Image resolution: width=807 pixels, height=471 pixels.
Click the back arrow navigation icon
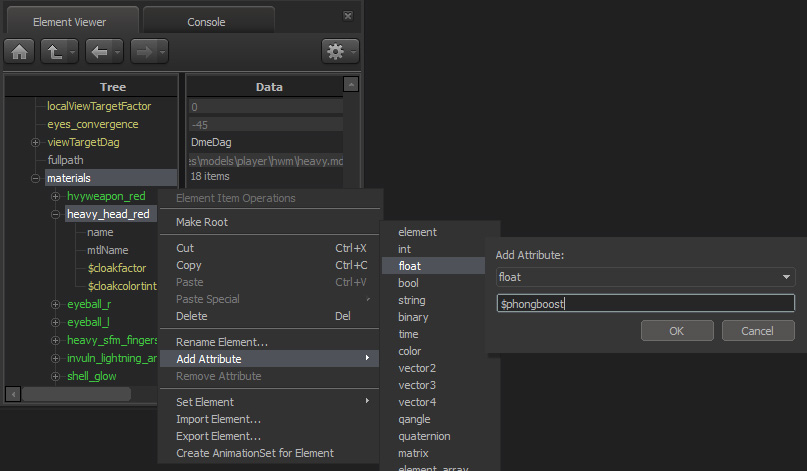pos(99,51)
